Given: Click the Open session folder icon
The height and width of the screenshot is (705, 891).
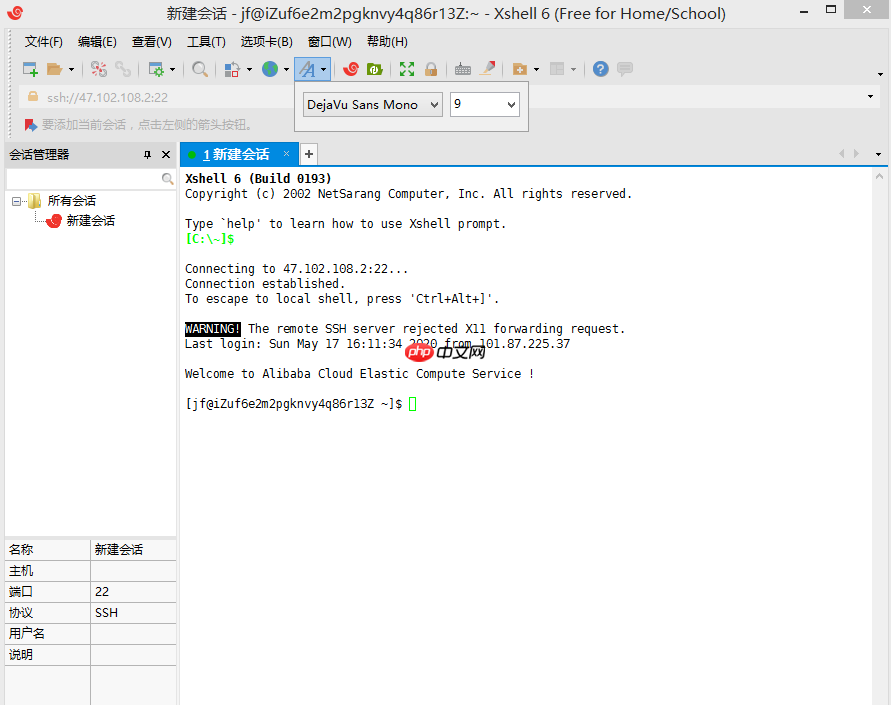Looking at the screenshot, I should point(55,69).
